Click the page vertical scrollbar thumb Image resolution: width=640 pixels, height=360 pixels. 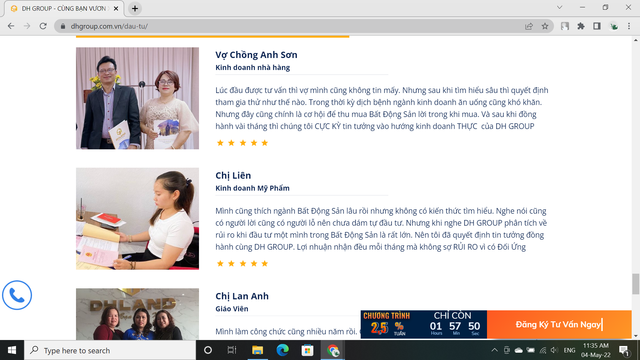coord(636,284)
